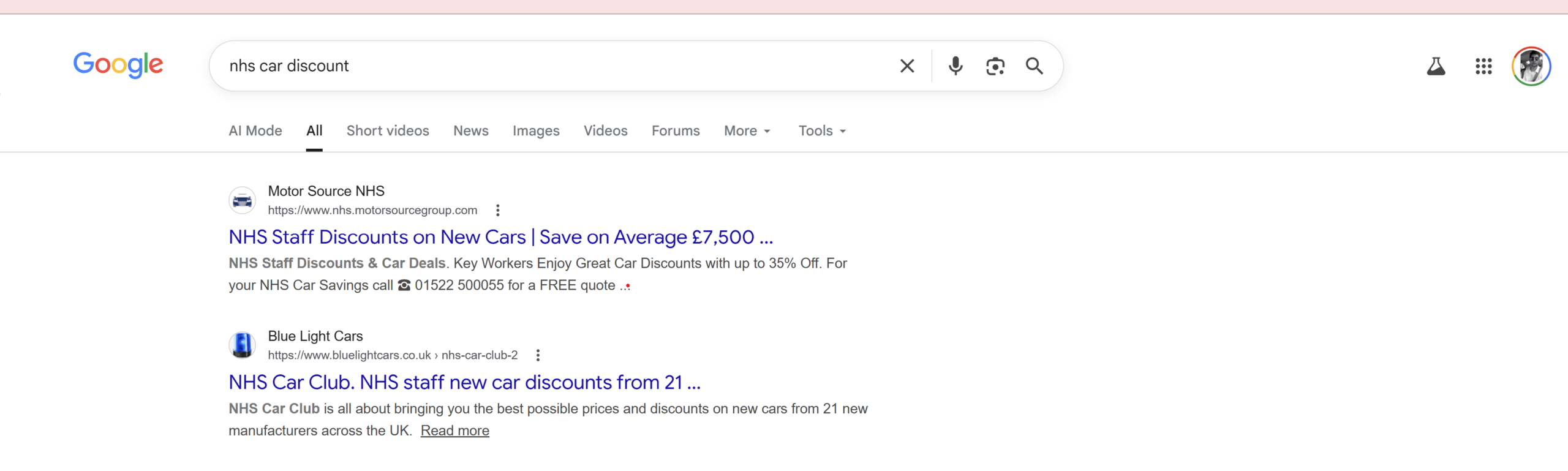Click the 'NHS Staff Discounts & Car Deals' snippet text
This screenshot has height=471, width=1568.
pyautogui.click(x=337, y=263)
